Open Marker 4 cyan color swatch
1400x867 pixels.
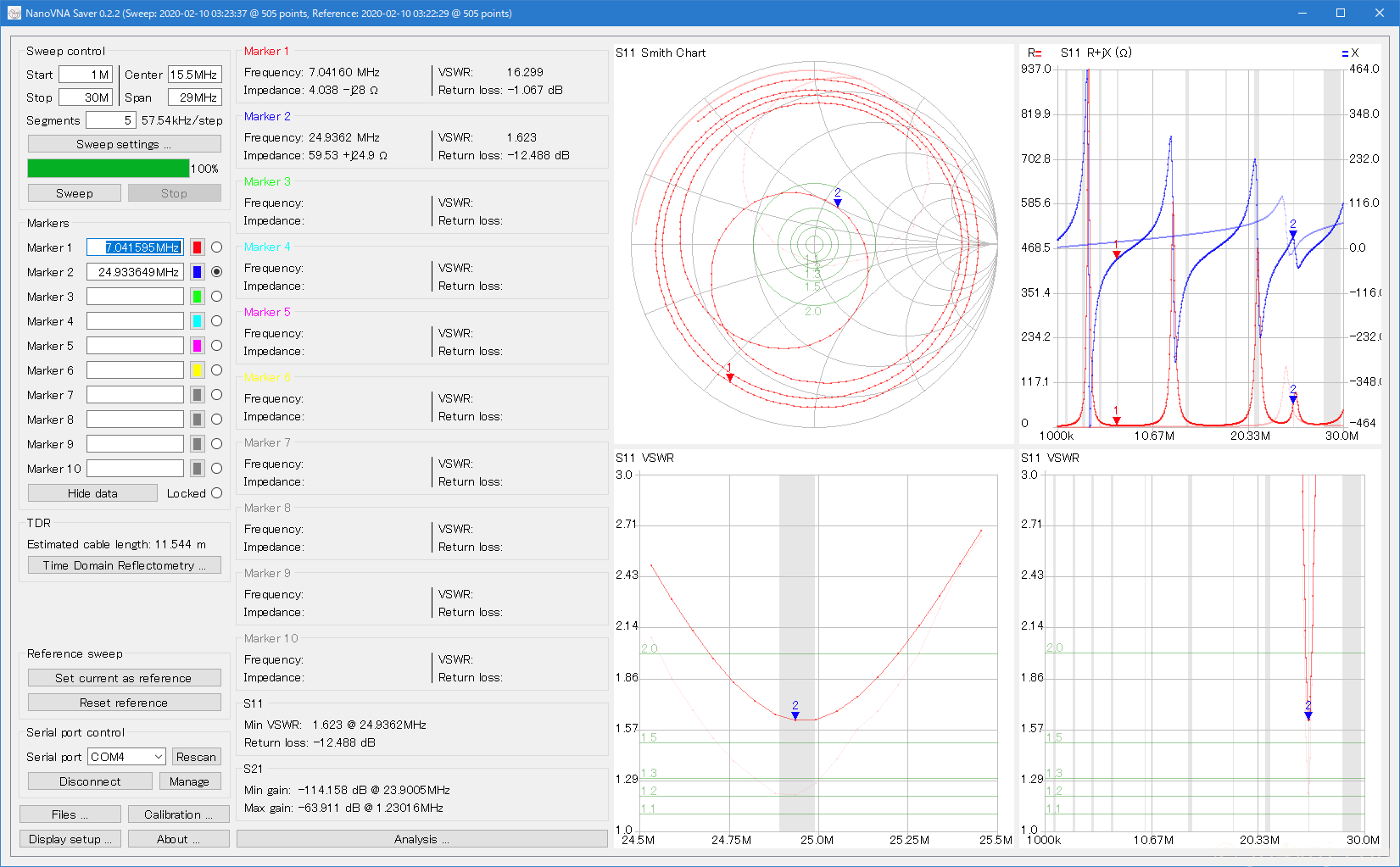click(197, 321)
